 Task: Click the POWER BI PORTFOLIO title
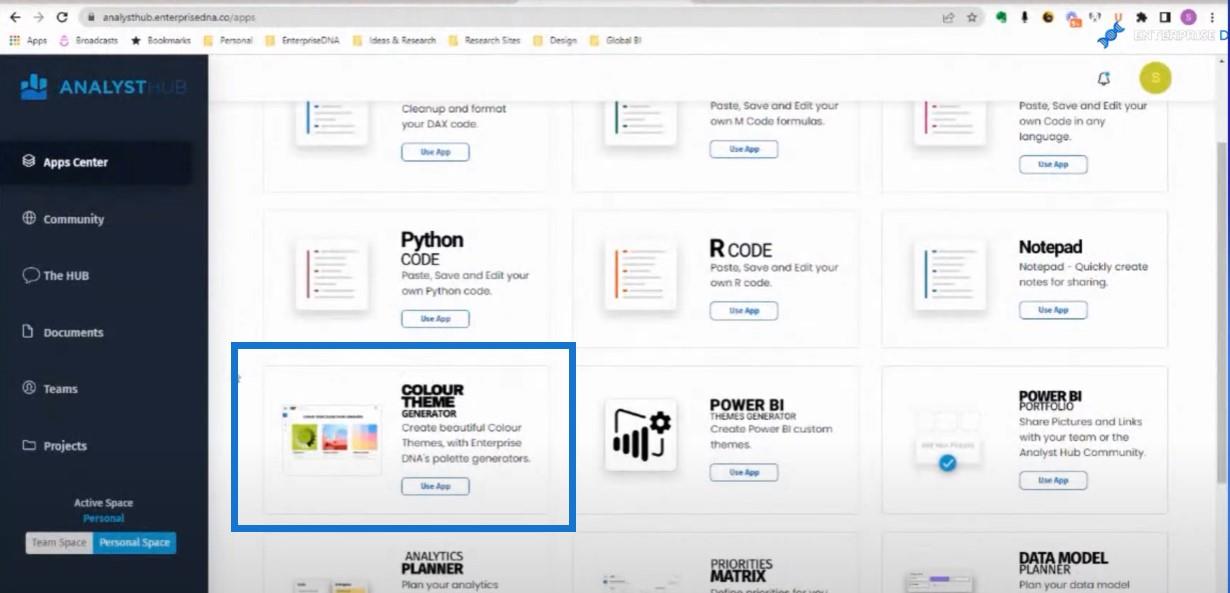point(1050,401)
